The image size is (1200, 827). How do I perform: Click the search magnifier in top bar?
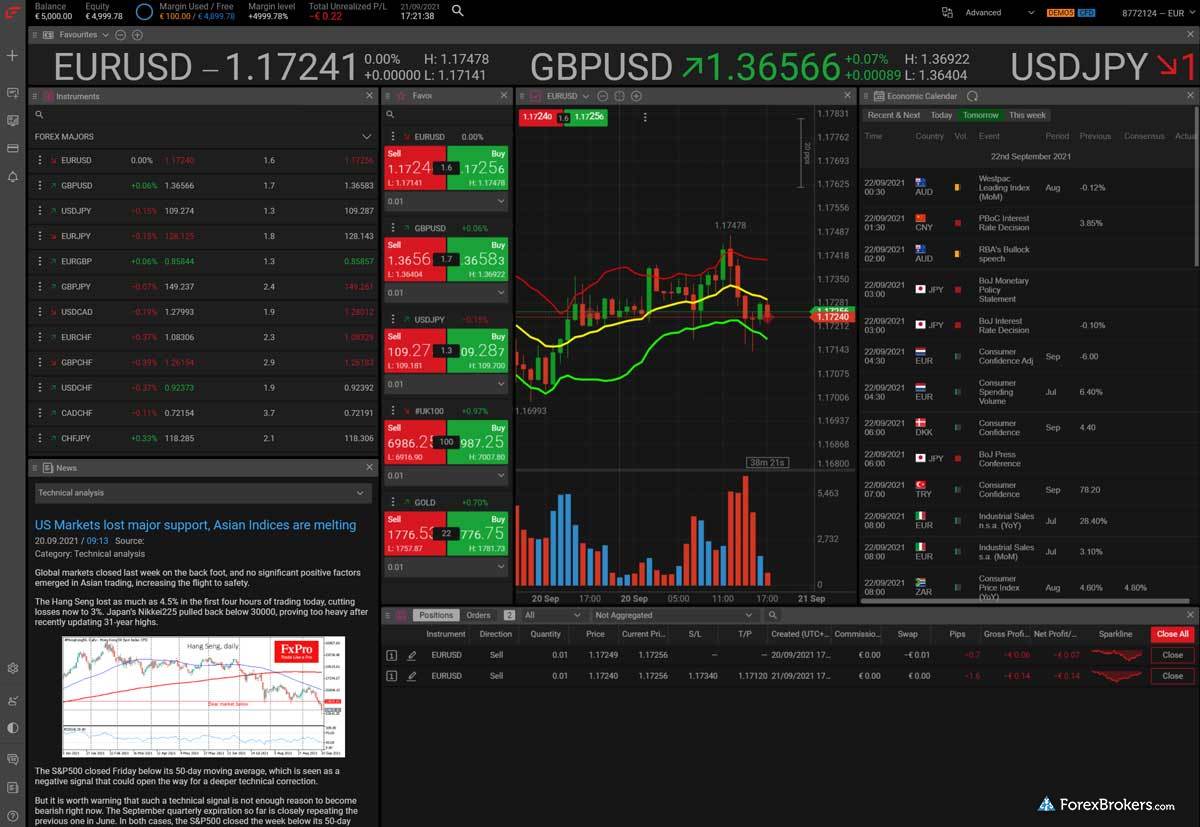tap(457, 12)
